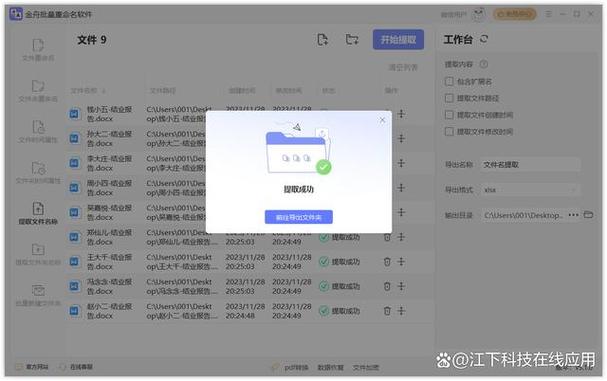Open the 导出格式 xlsx dropdown
The height and width of the screenshot is (381, 607).
pos(530,190)
